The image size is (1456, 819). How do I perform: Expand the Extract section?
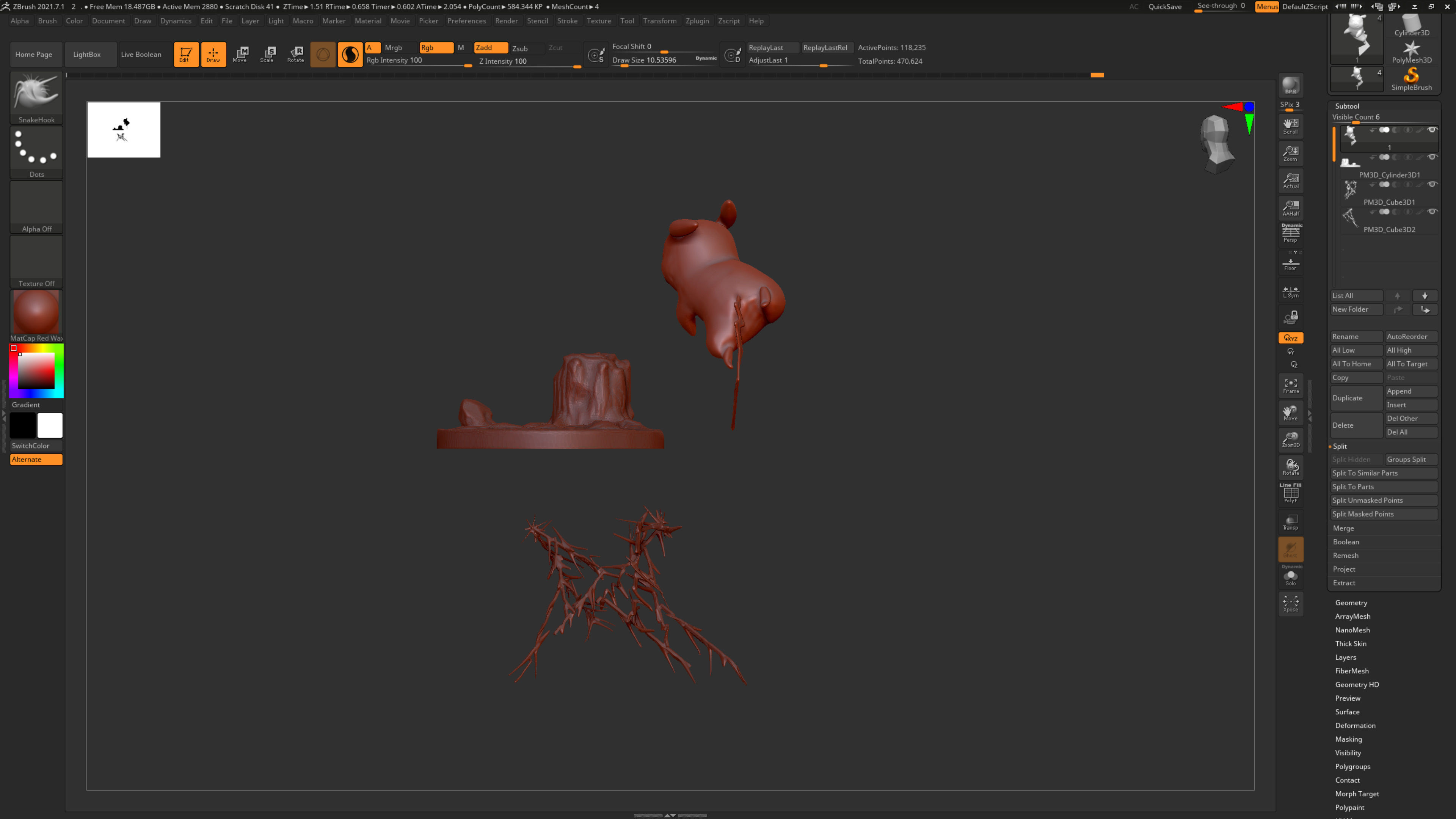[1344, 583]
